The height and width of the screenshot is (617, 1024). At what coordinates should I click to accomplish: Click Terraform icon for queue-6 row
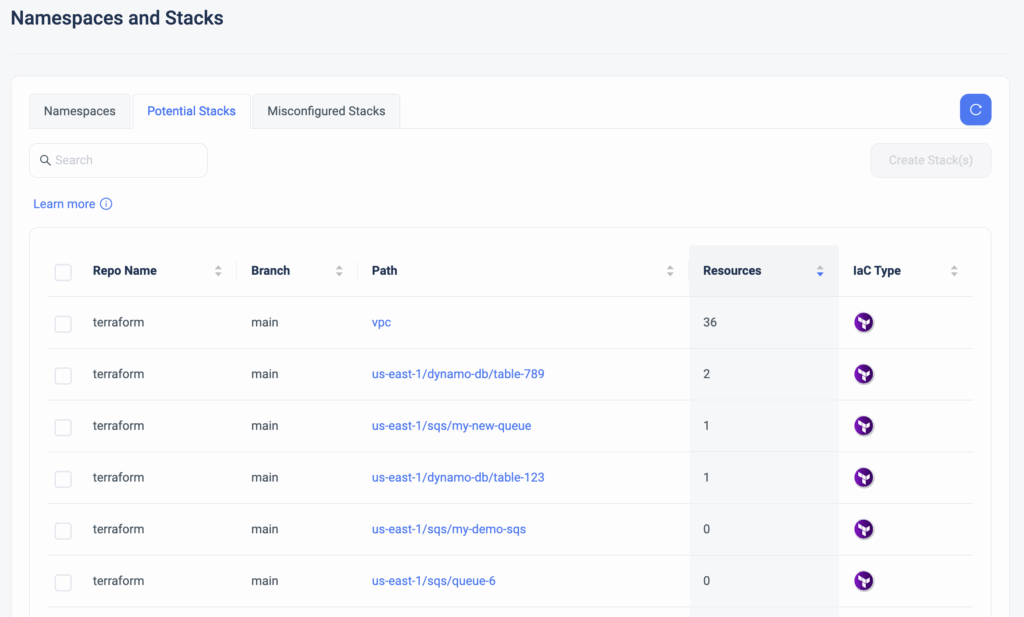tap(864, 581)
